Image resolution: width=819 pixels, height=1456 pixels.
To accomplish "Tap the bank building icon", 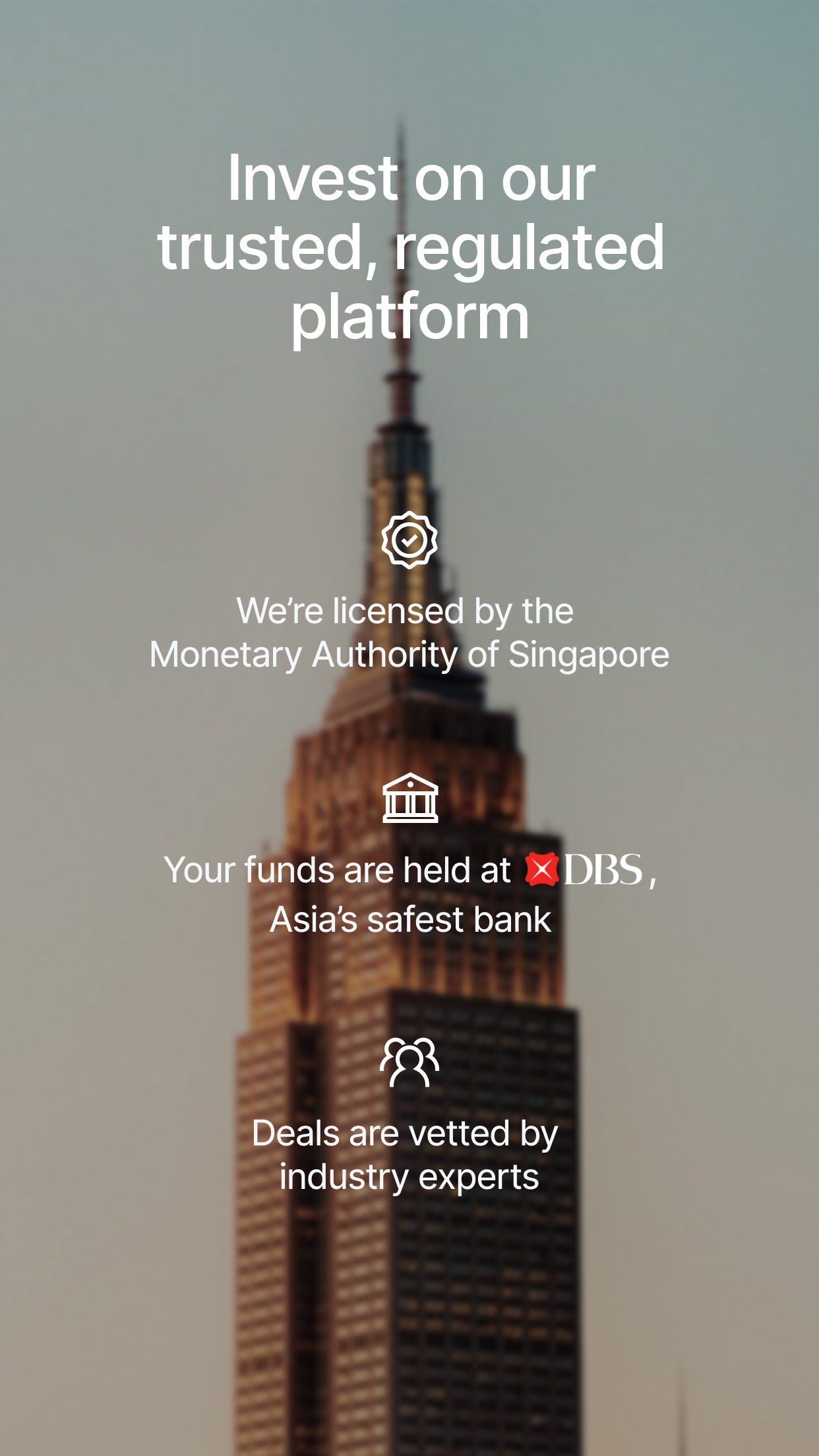I will tap(410, 798).
